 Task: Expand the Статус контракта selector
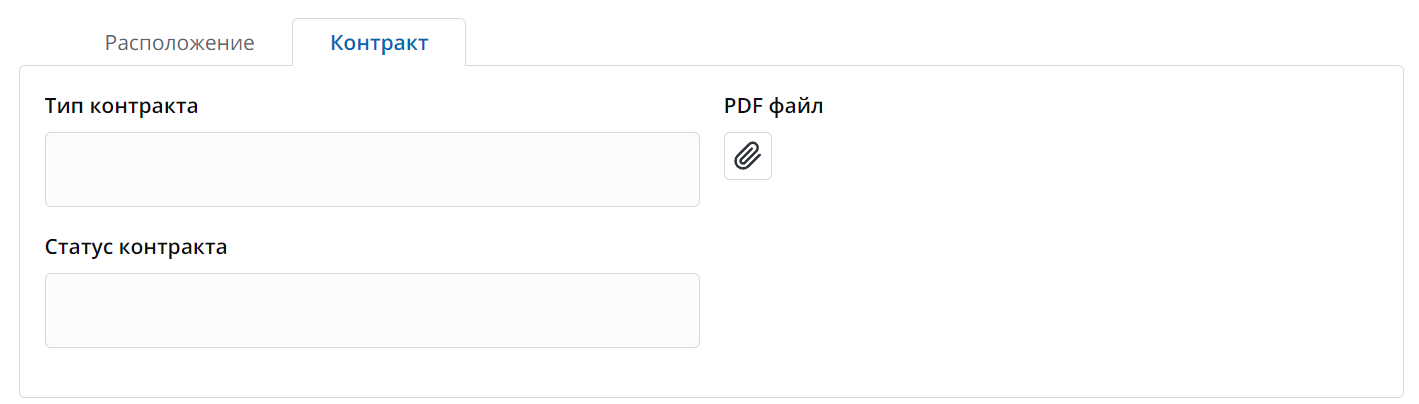[x=372, y=310]
